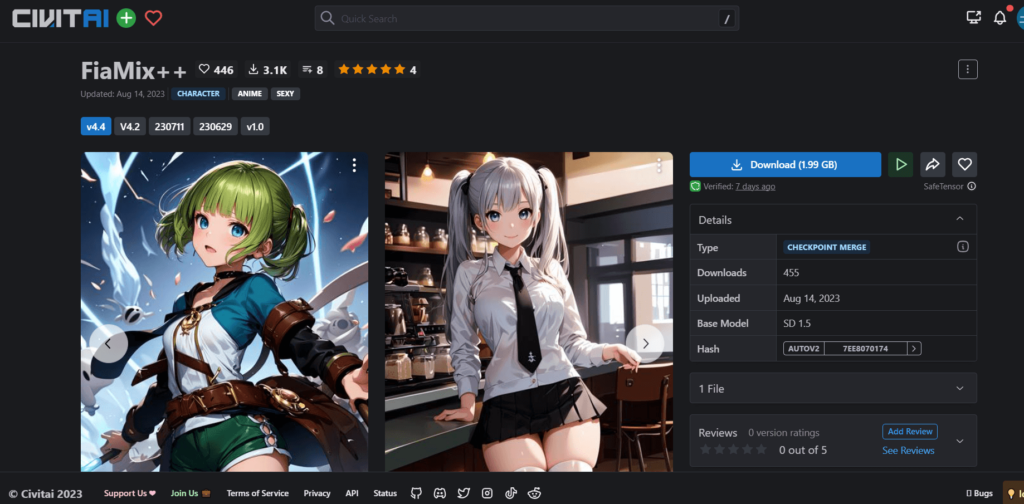
Task: Open the Discord link in footer
Action: [439, 493]
